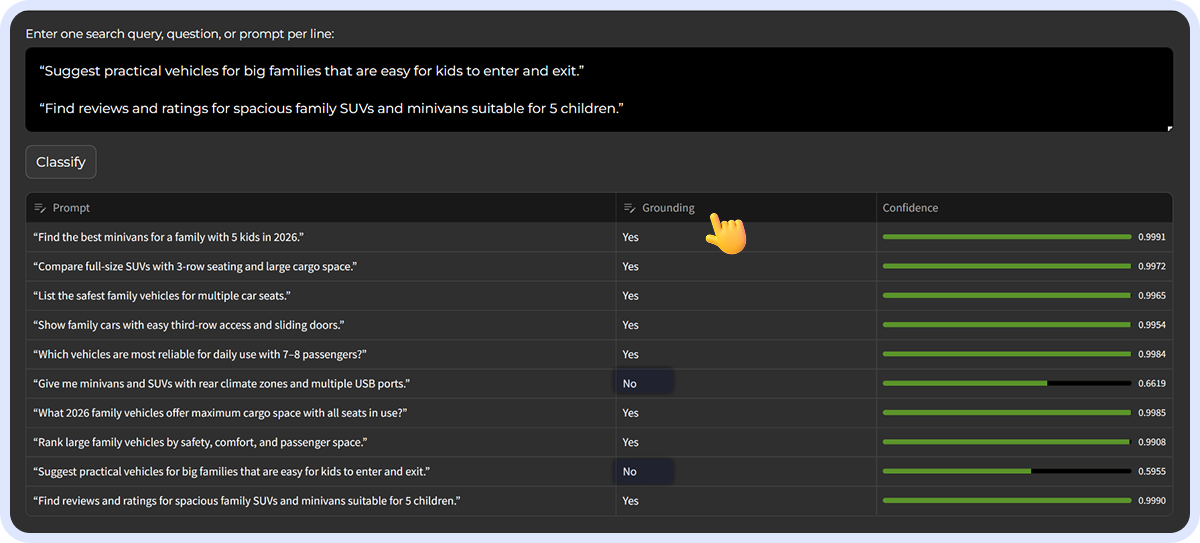Click the Classify button
The image size is (1200, 543).
[61, 162]
